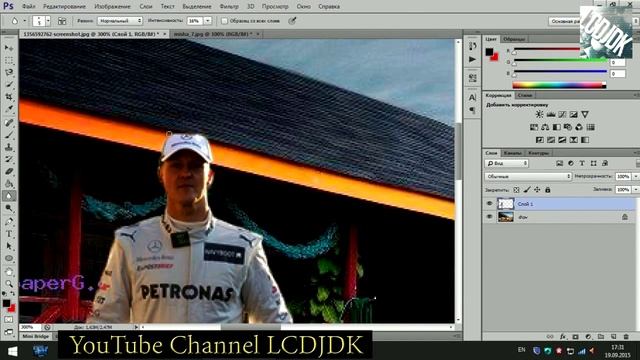Add a Levels adjustment
The image size is (640, 360).
pos(551,114)
